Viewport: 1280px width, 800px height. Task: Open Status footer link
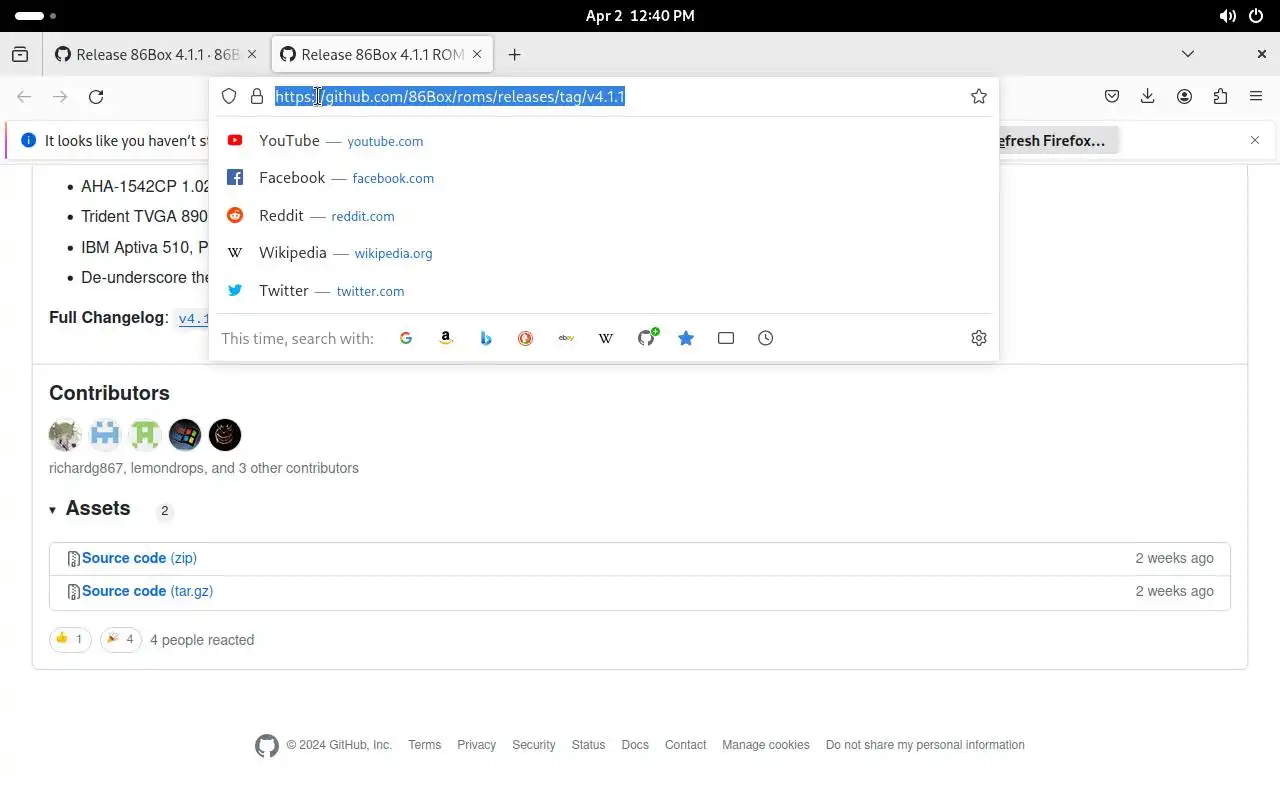[x=588, y=745]
